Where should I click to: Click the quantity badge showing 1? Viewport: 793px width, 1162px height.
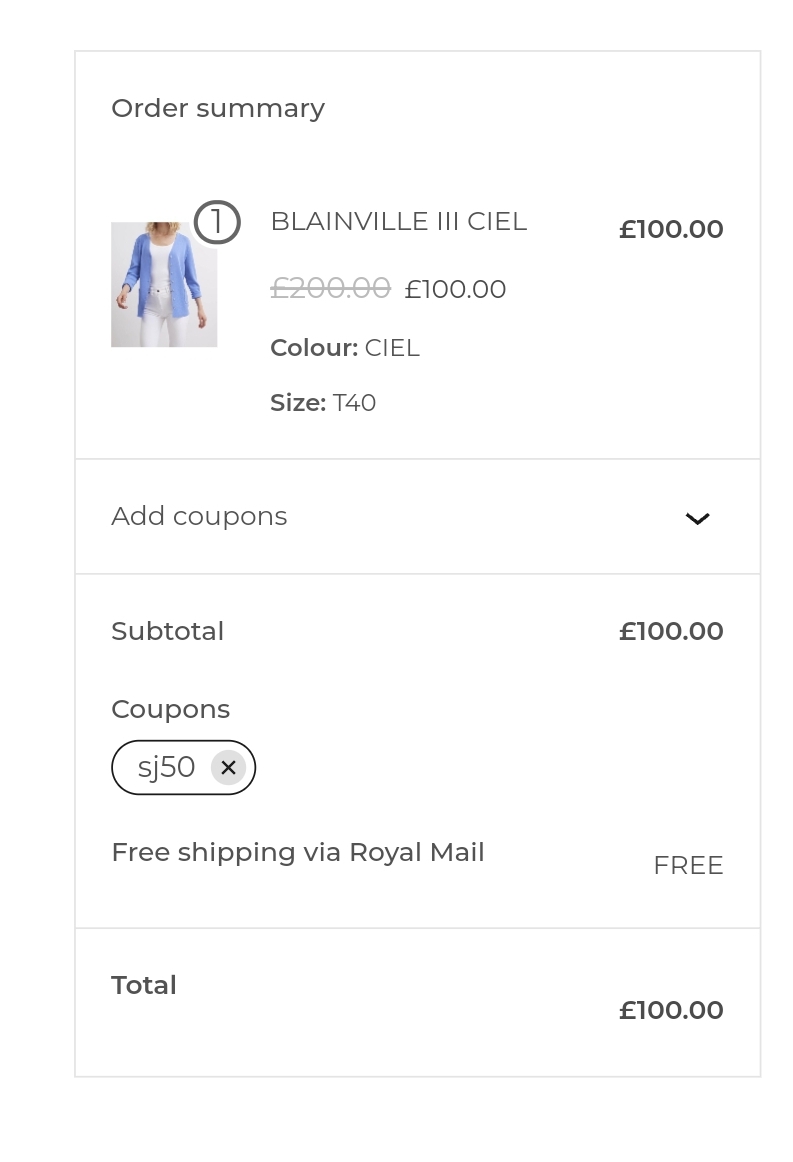tap(217, 222)
